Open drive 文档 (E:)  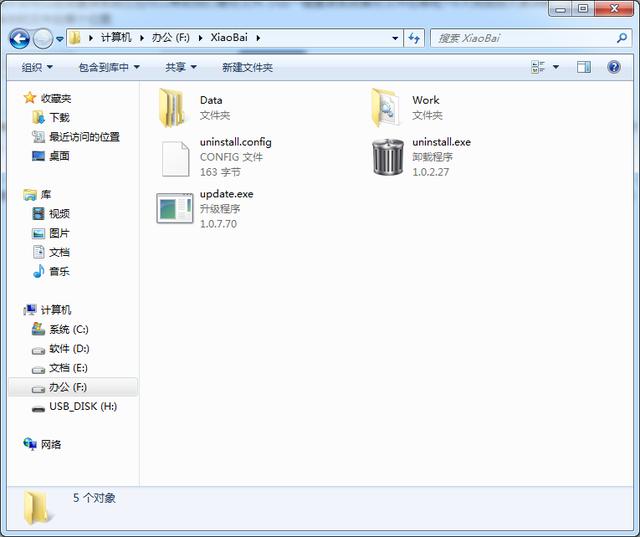click(69, 368)
